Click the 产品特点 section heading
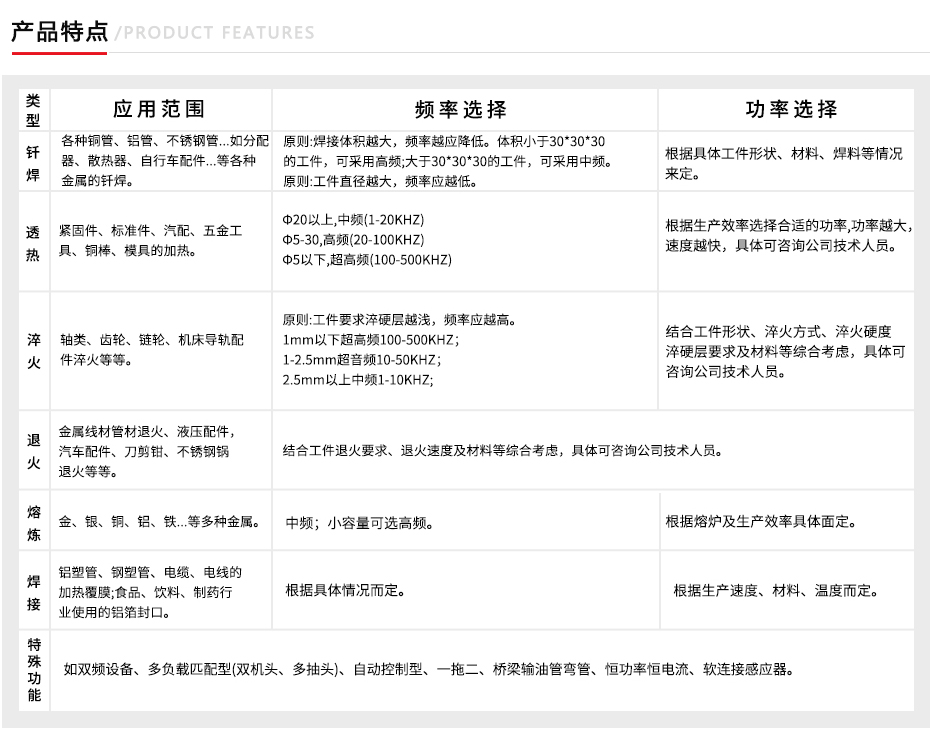Screen dimensions: 930x742 tap(59, 31)
